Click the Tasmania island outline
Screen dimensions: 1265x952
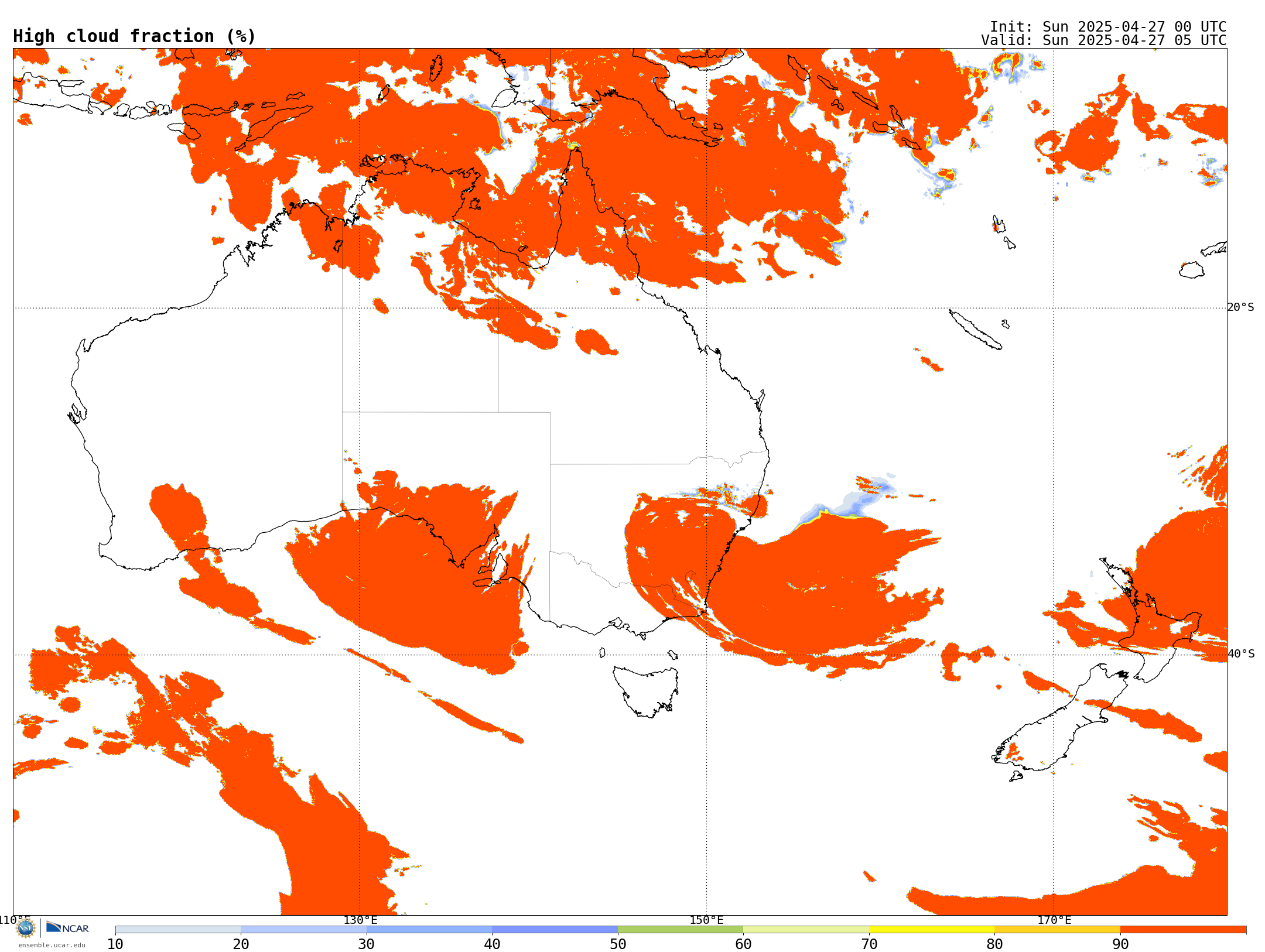pyautogui.click(x=646, y=691)
